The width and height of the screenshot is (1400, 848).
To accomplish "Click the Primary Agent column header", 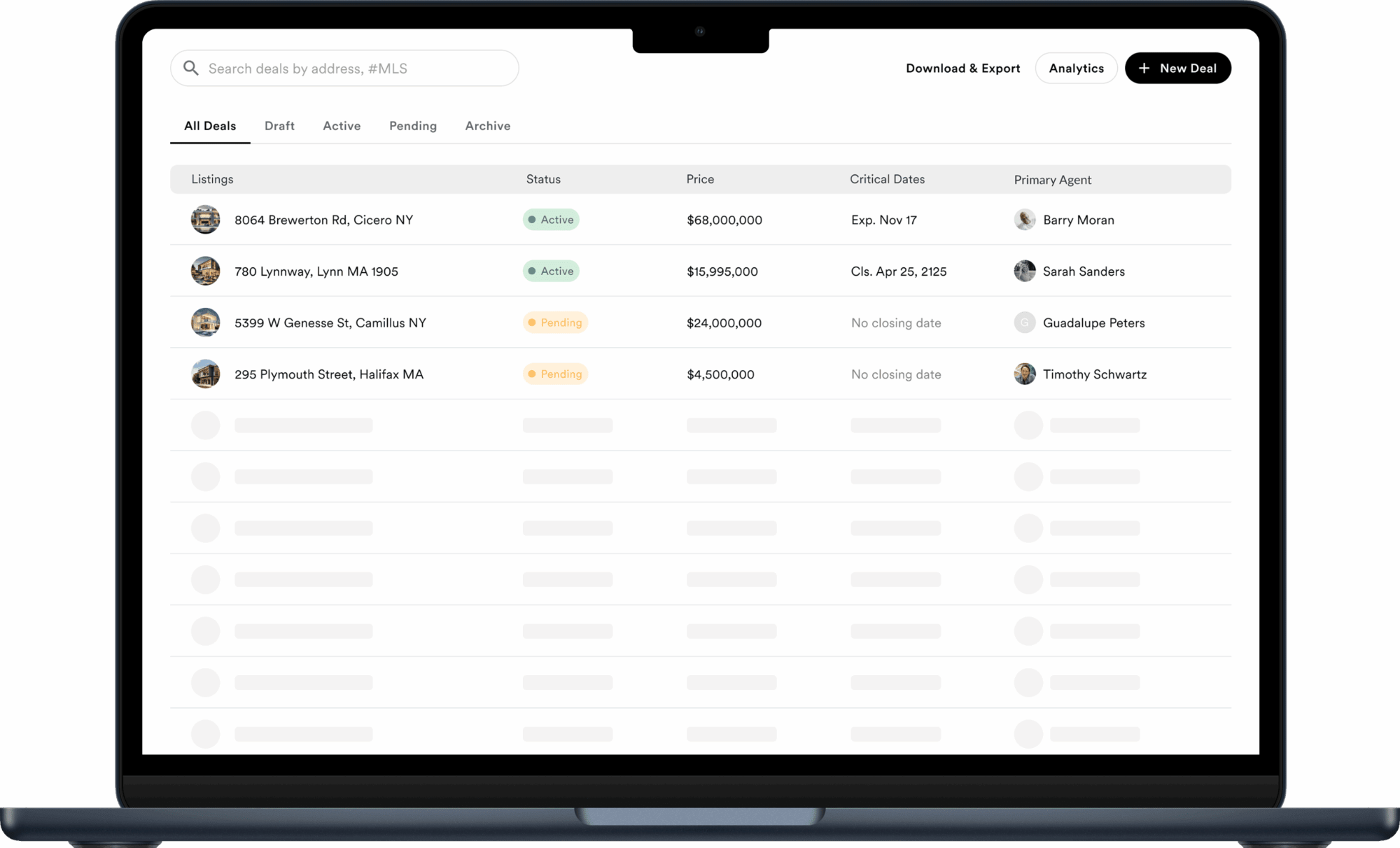I will click(1052, 180).
